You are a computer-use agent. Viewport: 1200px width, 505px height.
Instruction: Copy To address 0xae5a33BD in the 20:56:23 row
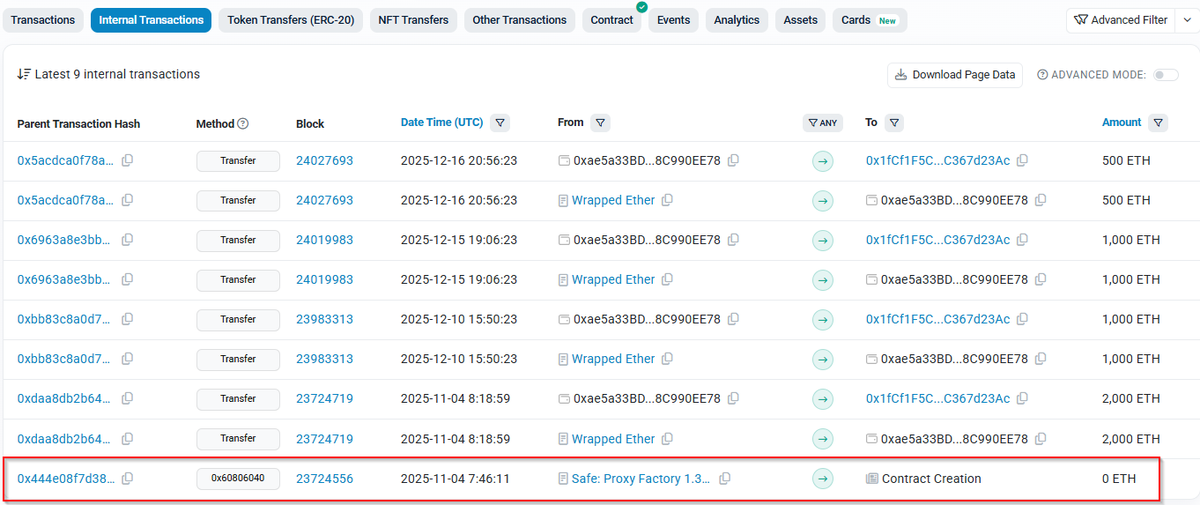pyautogui.click(x=1041, y=200)
